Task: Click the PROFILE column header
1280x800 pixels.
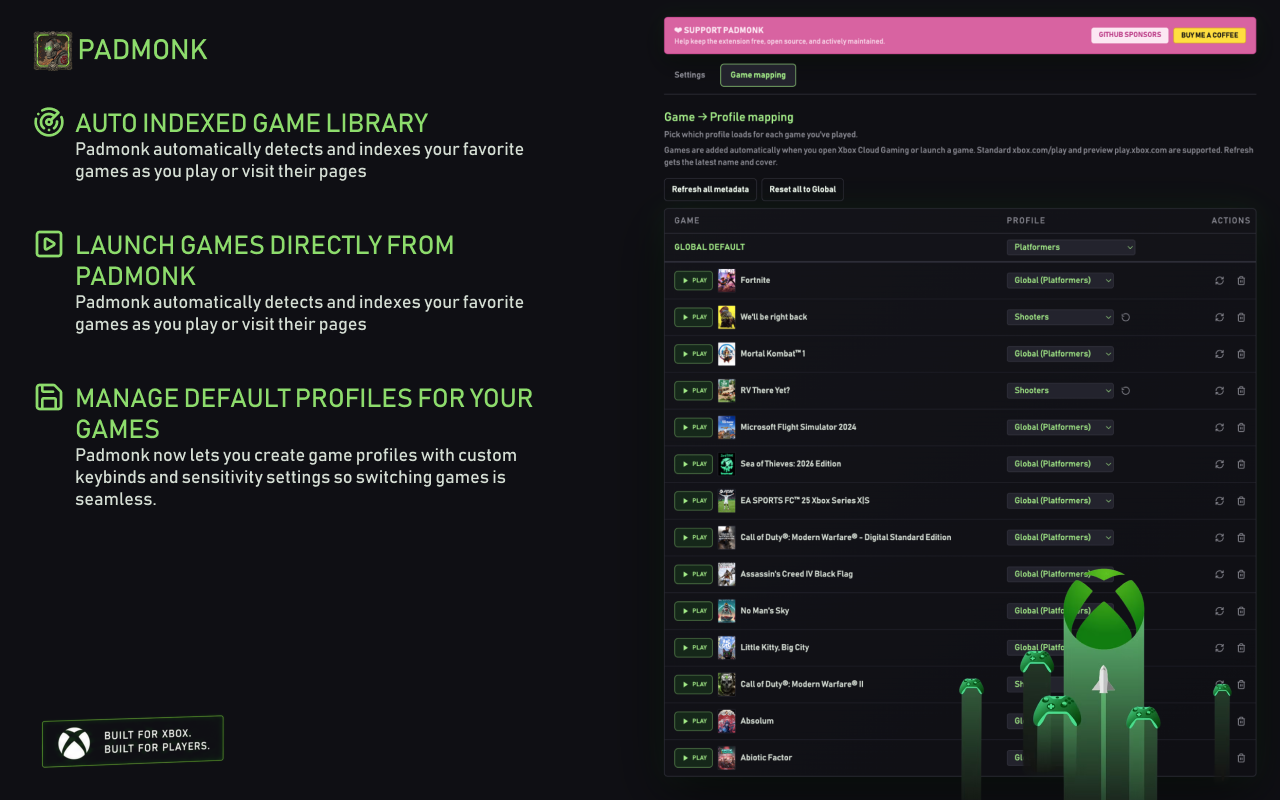Action: [x=1026, y=221]
